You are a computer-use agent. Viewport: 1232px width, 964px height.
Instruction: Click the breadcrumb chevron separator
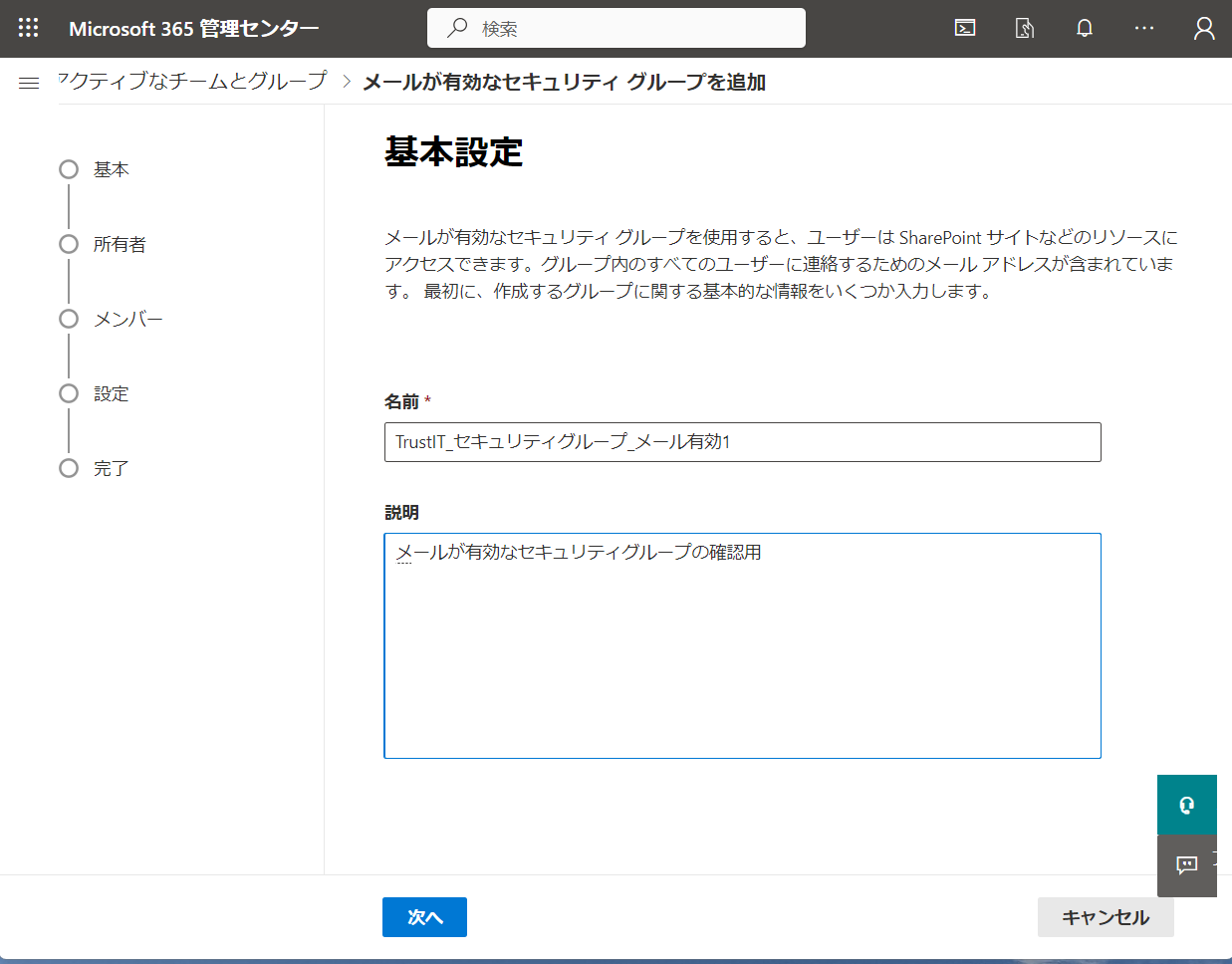pyautogui.click(x=347, y=82)
